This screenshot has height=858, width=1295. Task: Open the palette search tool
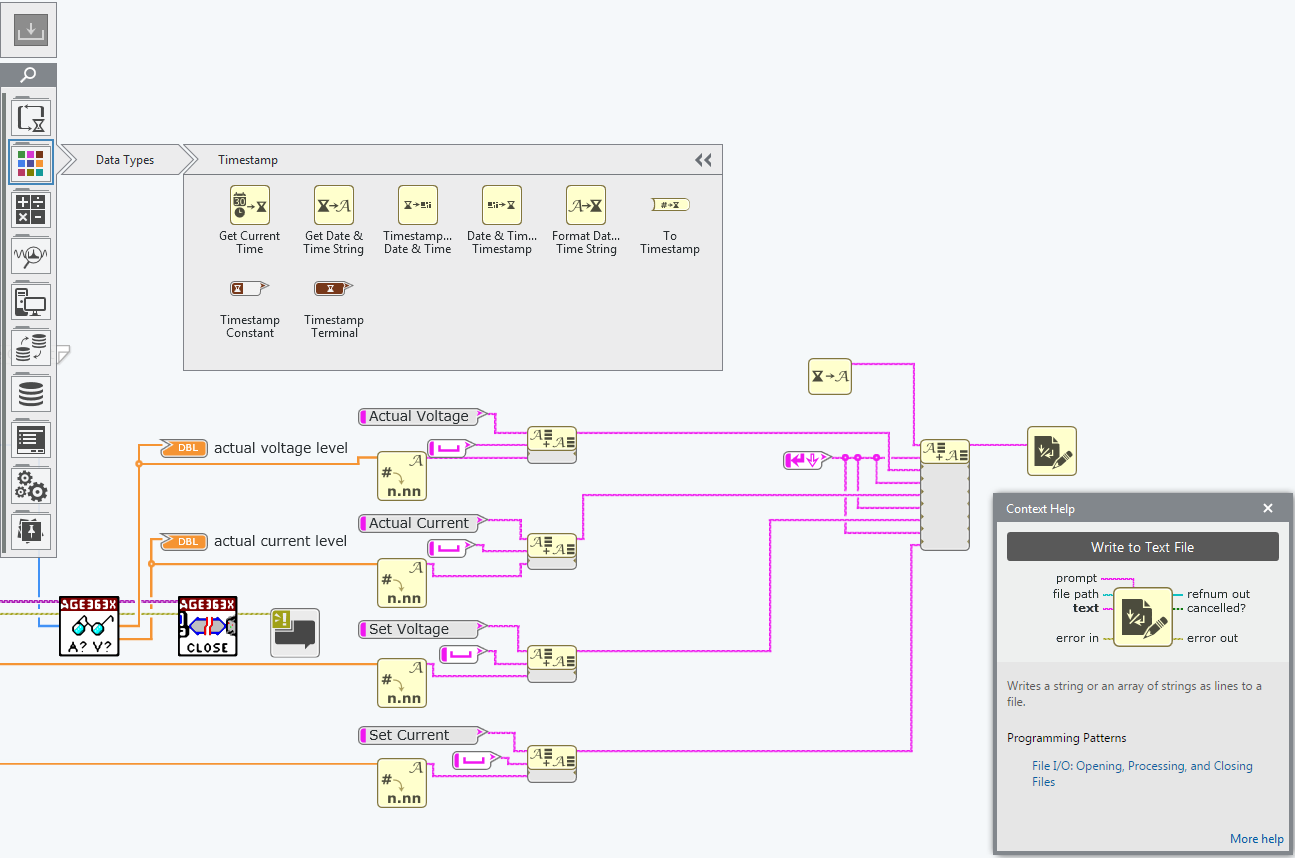pos(29,74)
